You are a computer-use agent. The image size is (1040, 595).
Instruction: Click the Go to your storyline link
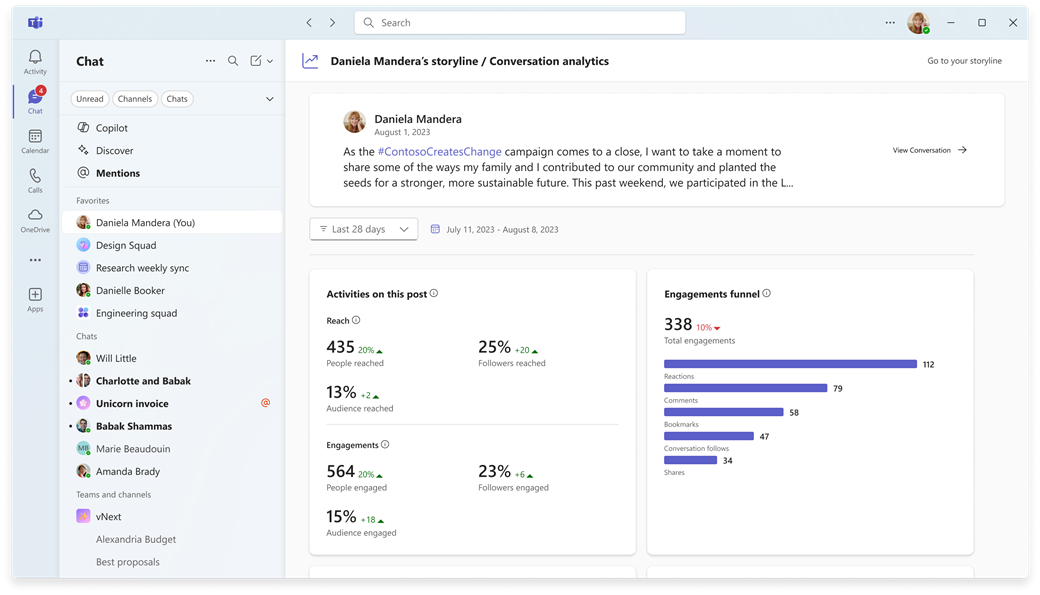963,60
